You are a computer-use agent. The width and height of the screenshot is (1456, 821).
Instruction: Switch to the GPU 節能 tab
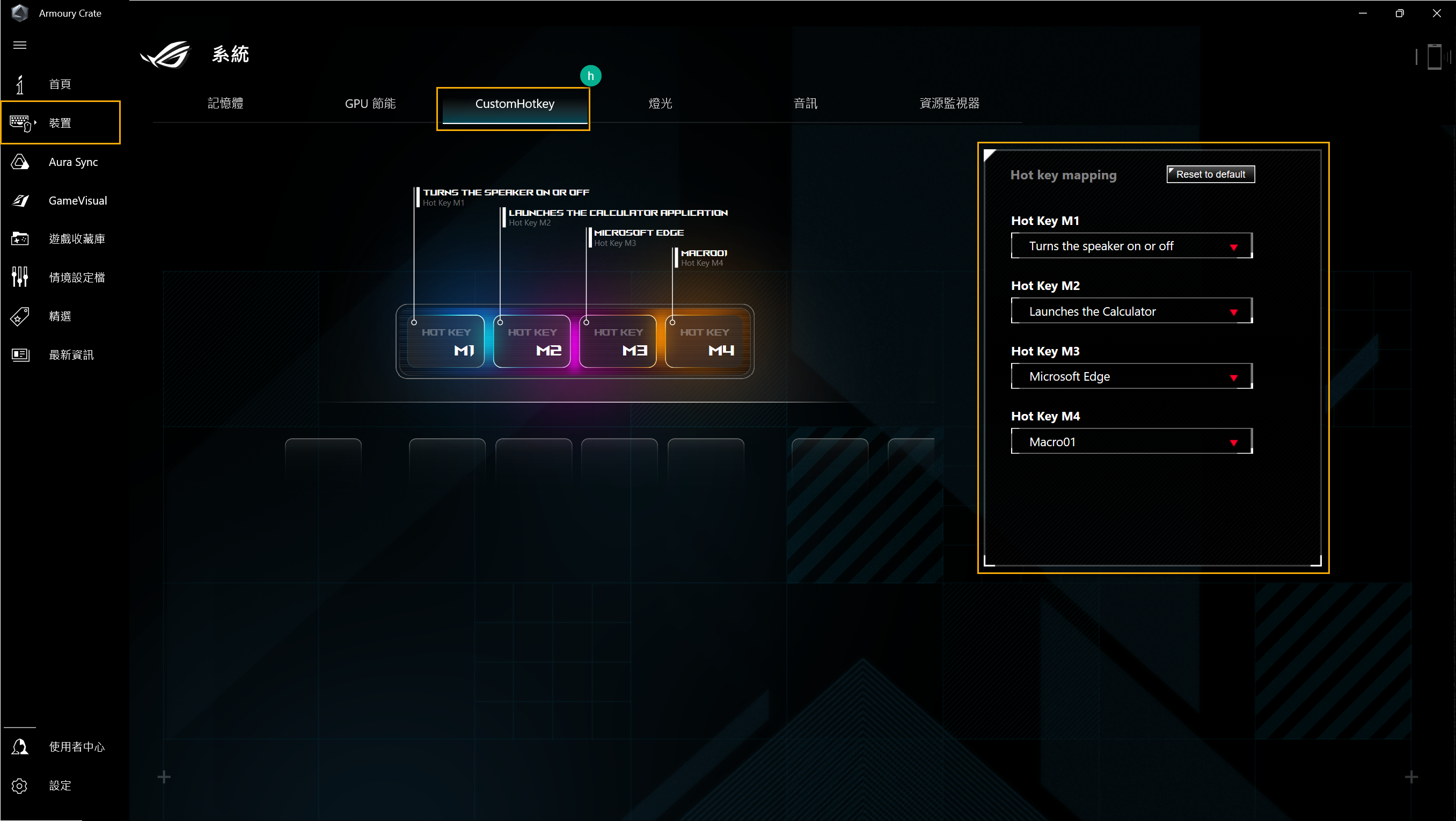click(x=370, y=104)
